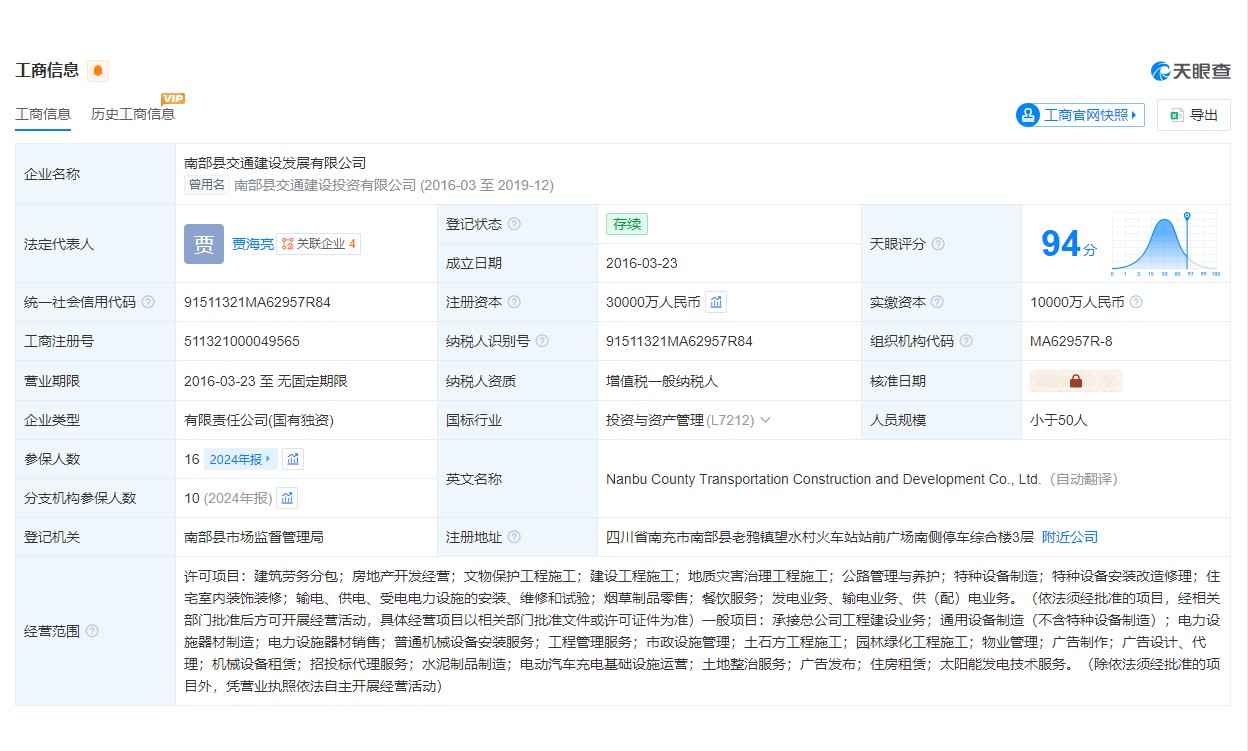Click the question mark icon beside 天眼评分
Viewport: 1248px width, 751px height.
[938, 244]
